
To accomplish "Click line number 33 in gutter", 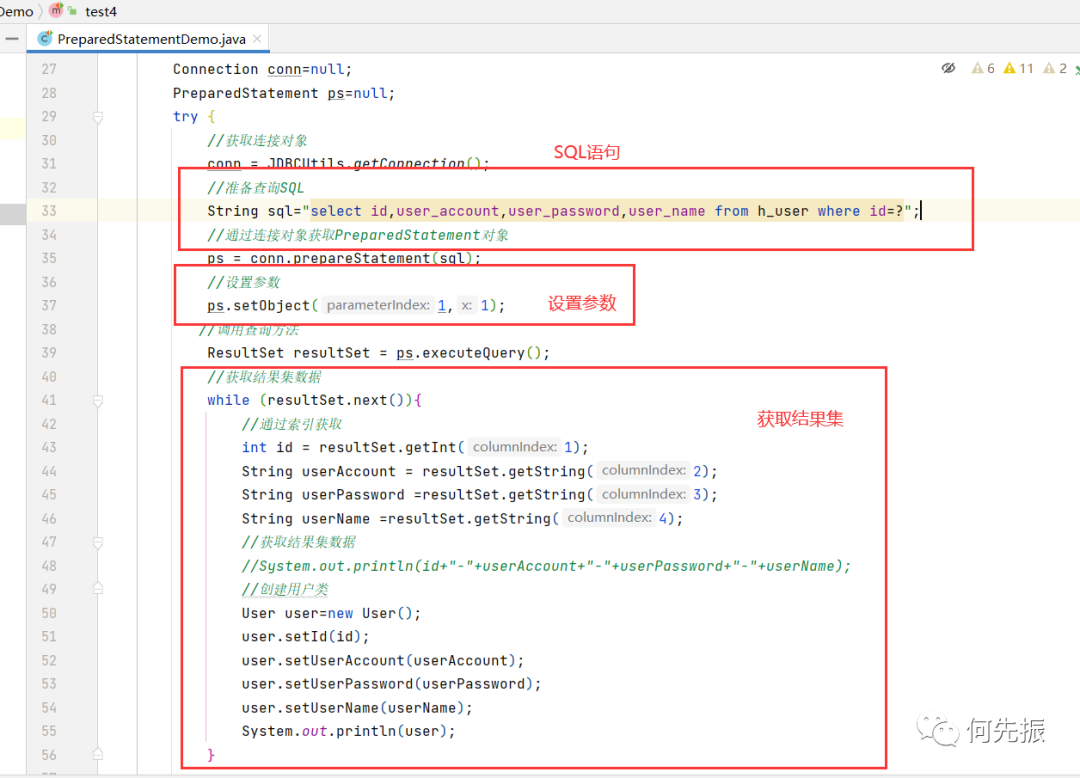I will pyautogui.click(x=49, y=211).
